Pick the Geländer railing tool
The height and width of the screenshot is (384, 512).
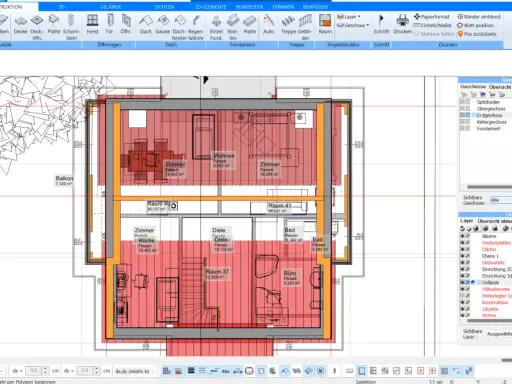coord(305,27)
